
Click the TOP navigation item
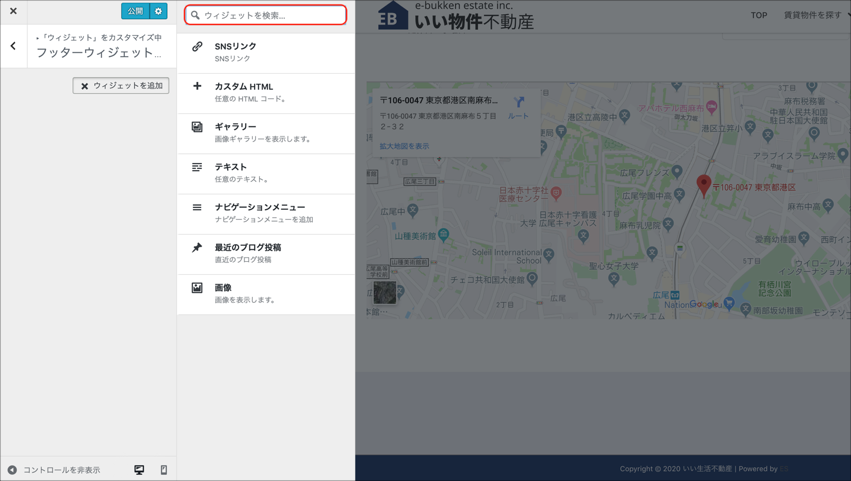pyautogui.click(x=759, y=15)
